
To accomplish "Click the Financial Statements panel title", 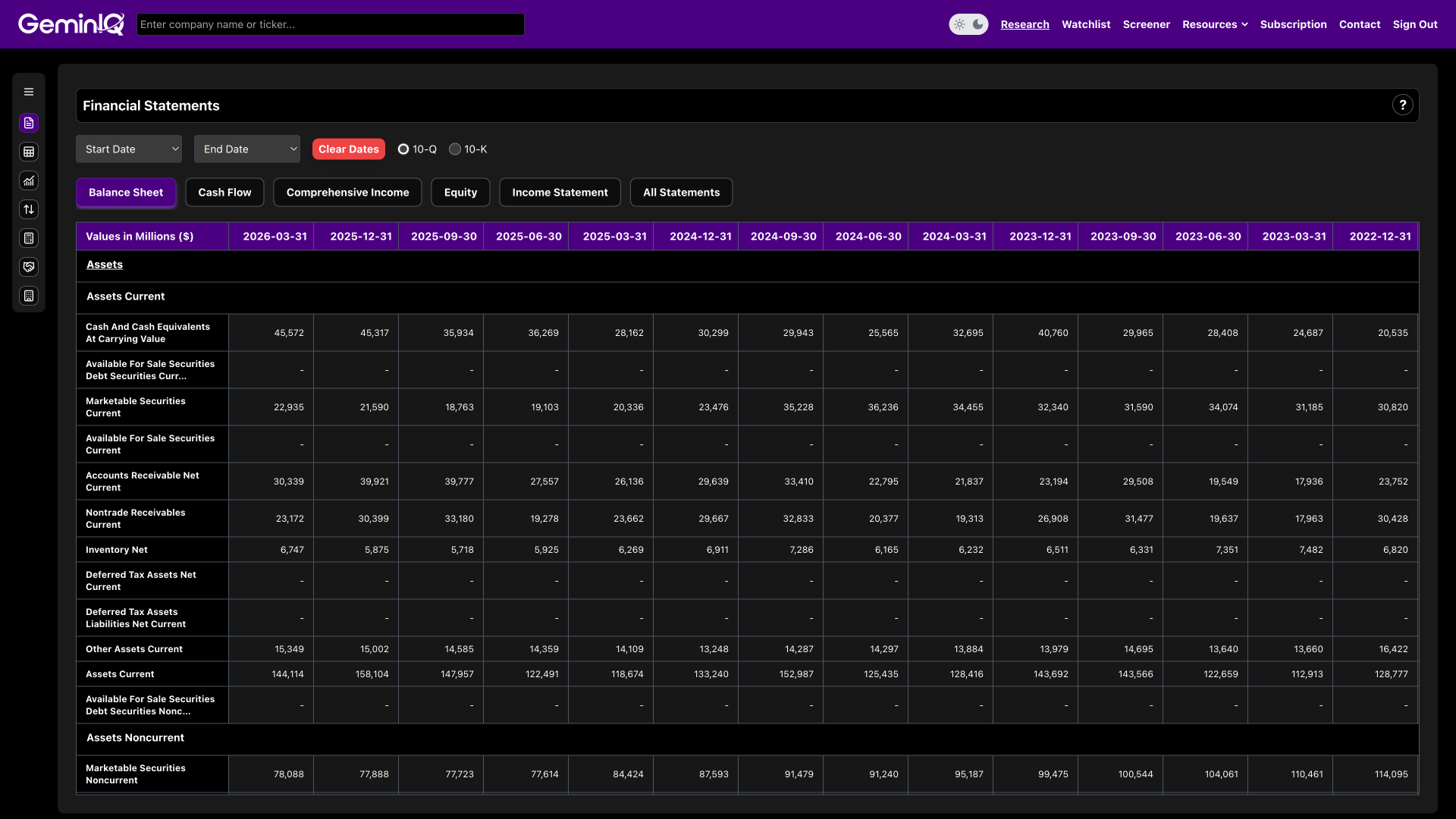I will 151,105.
